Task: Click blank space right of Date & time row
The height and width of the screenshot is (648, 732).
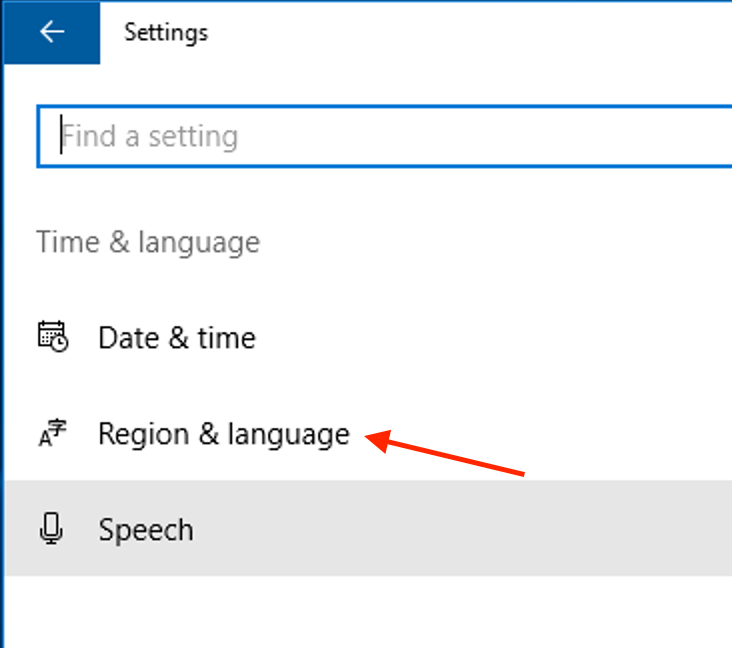Action: 490,338
